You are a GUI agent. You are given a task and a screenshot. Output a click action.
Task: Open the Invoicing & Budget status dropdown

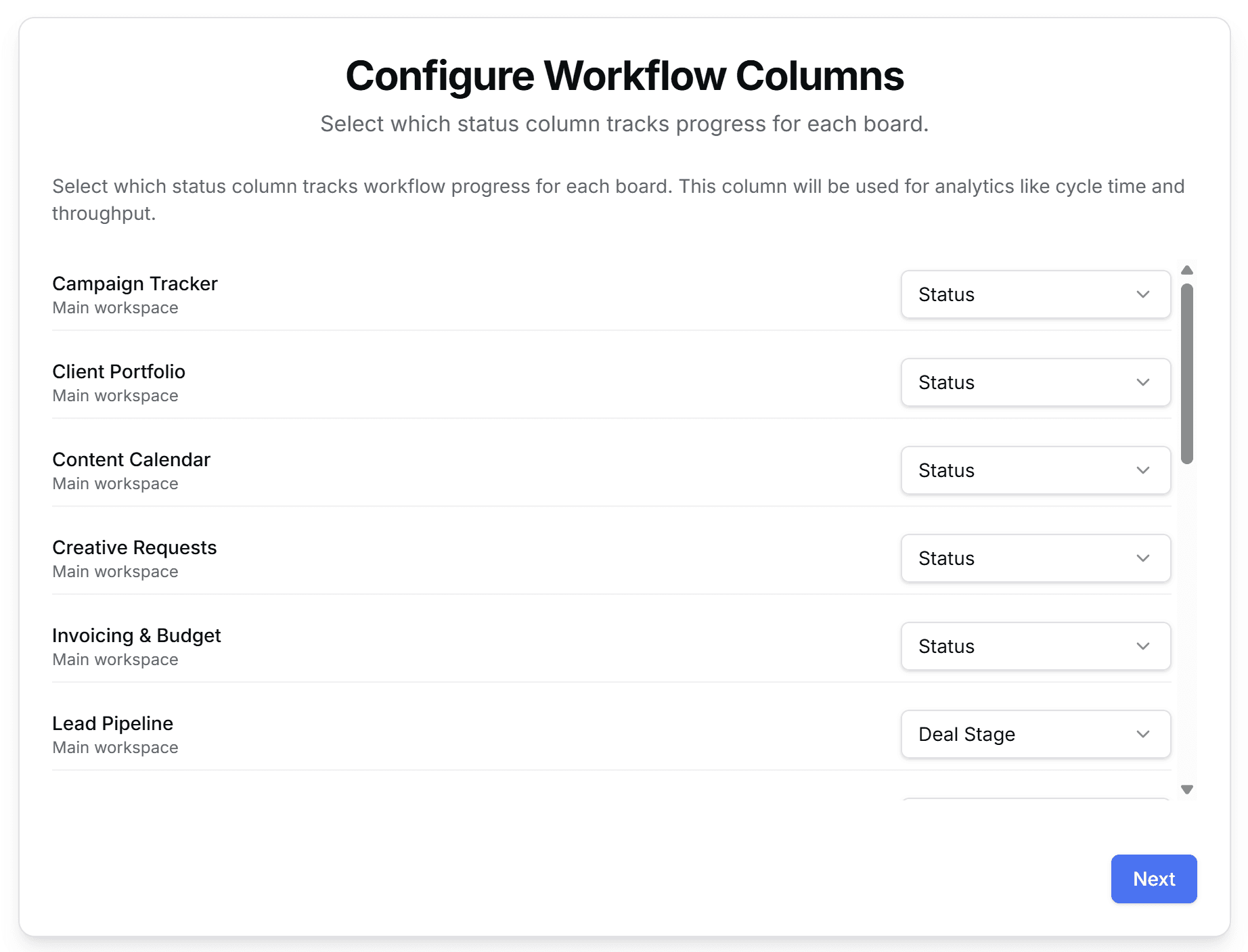(1035, 646)
